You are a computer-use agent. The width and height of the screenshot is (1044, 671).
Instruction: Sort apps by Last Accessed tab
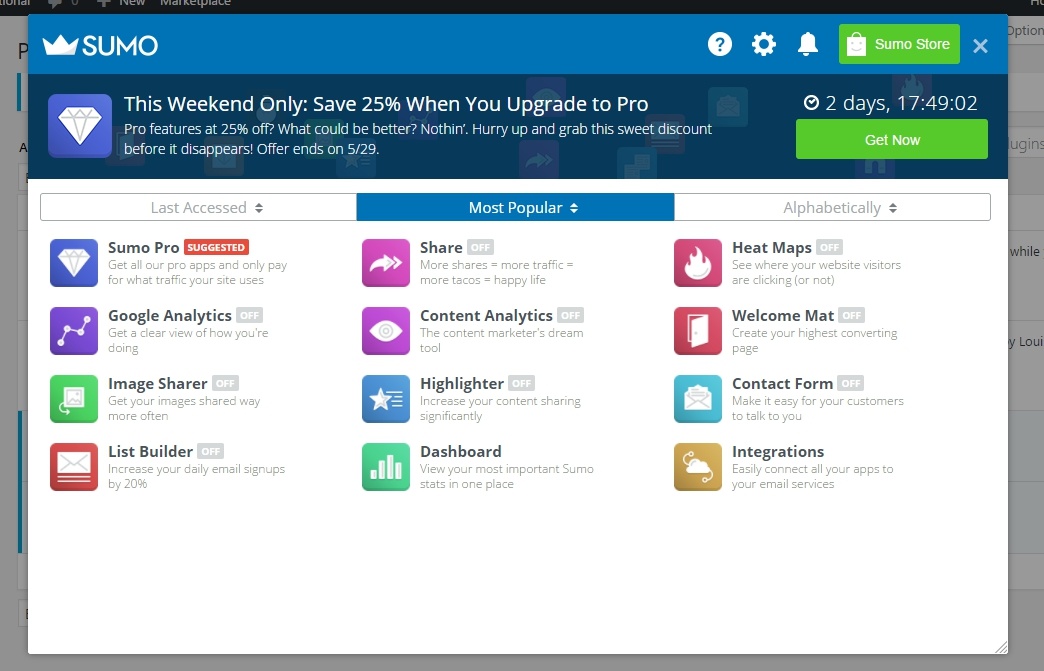198,207
